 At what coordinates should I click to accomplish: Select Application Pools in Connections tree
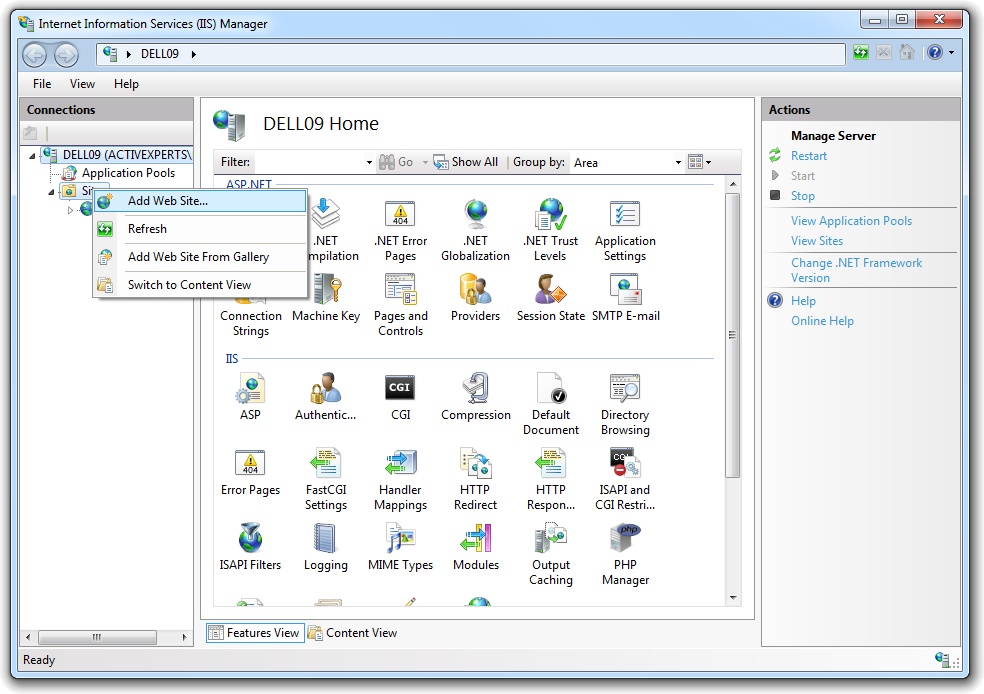[x=128, y=173]
